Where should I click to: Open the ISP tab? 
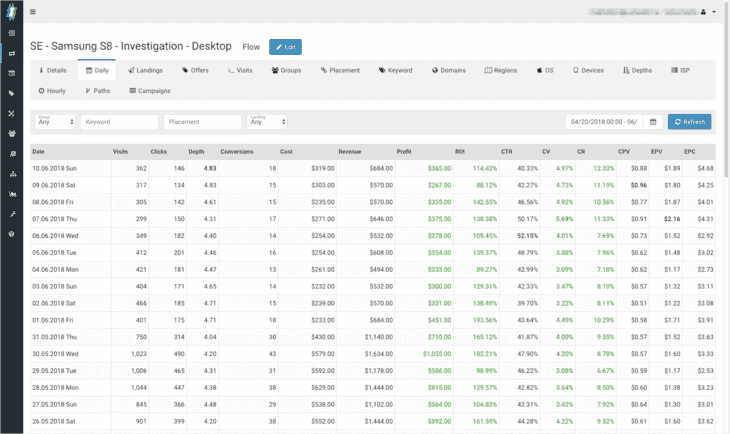[680, 70]
